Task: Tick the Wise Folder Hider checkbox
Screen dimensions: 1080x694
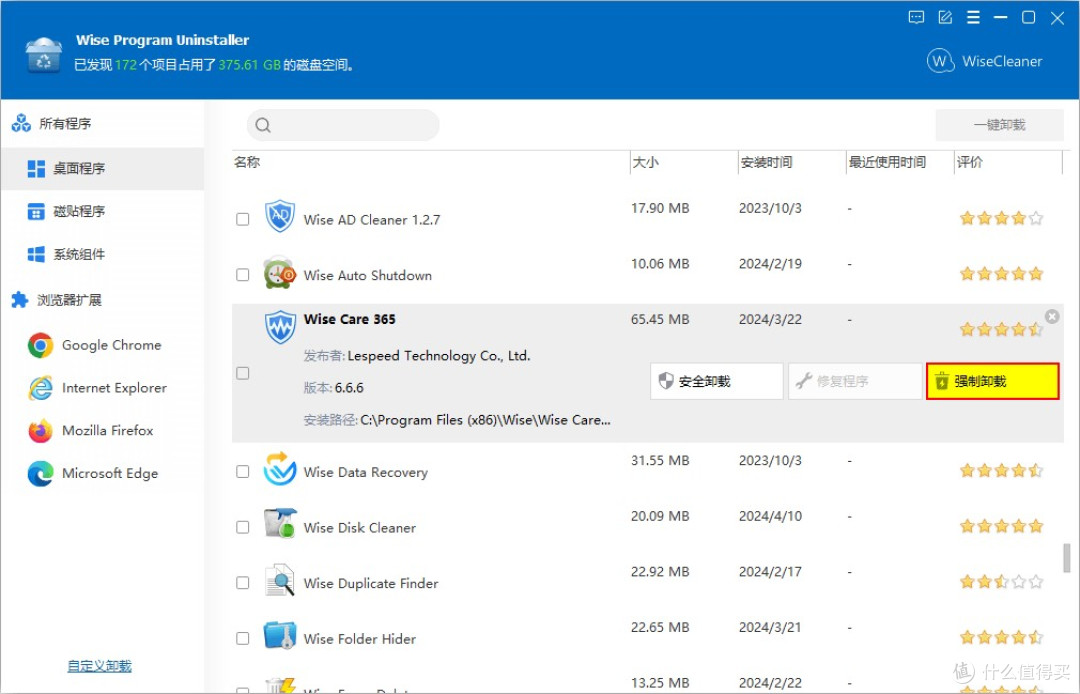Action: coord(242,639)
